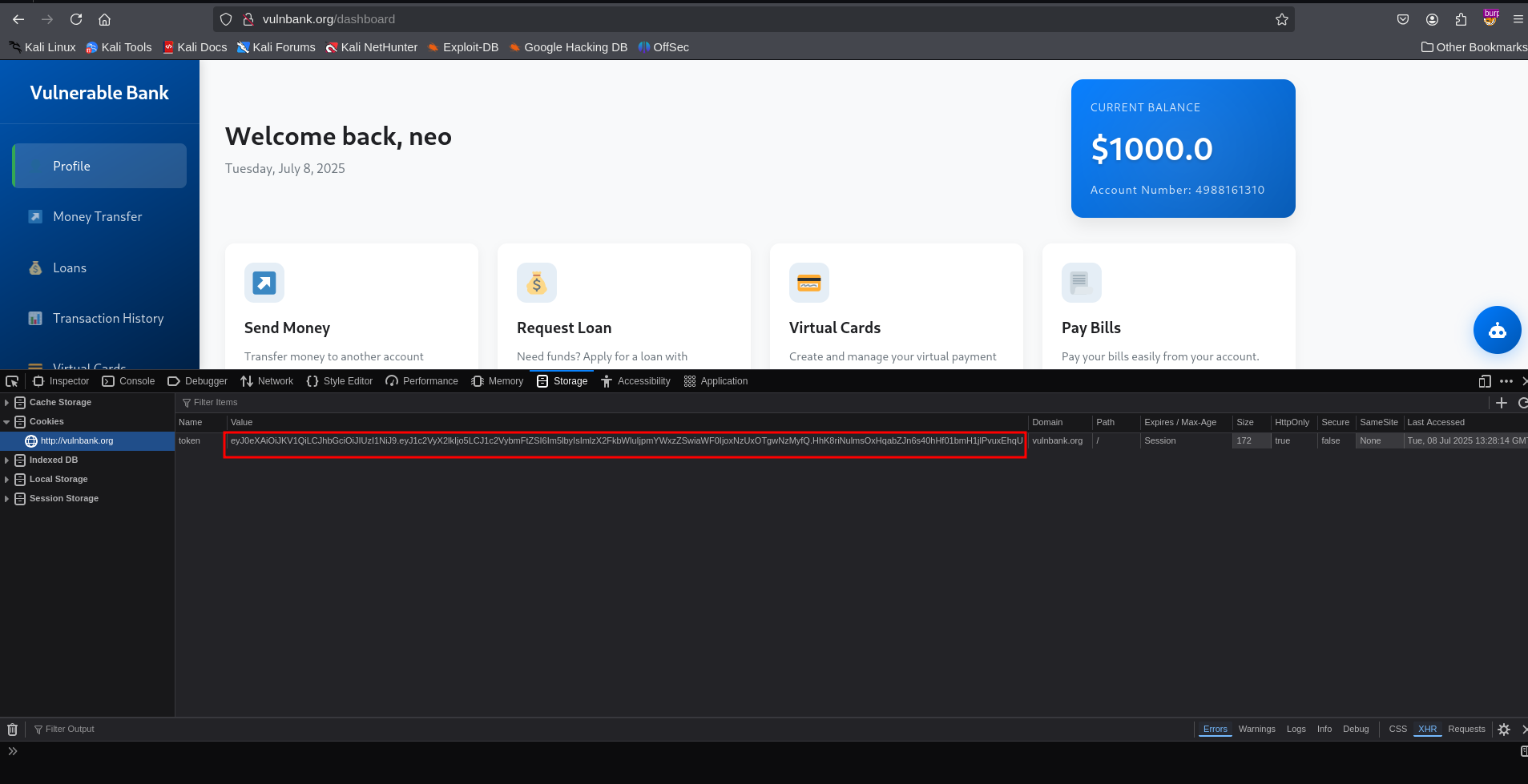Add a new cookie with the plus icon

point(1502,402)
